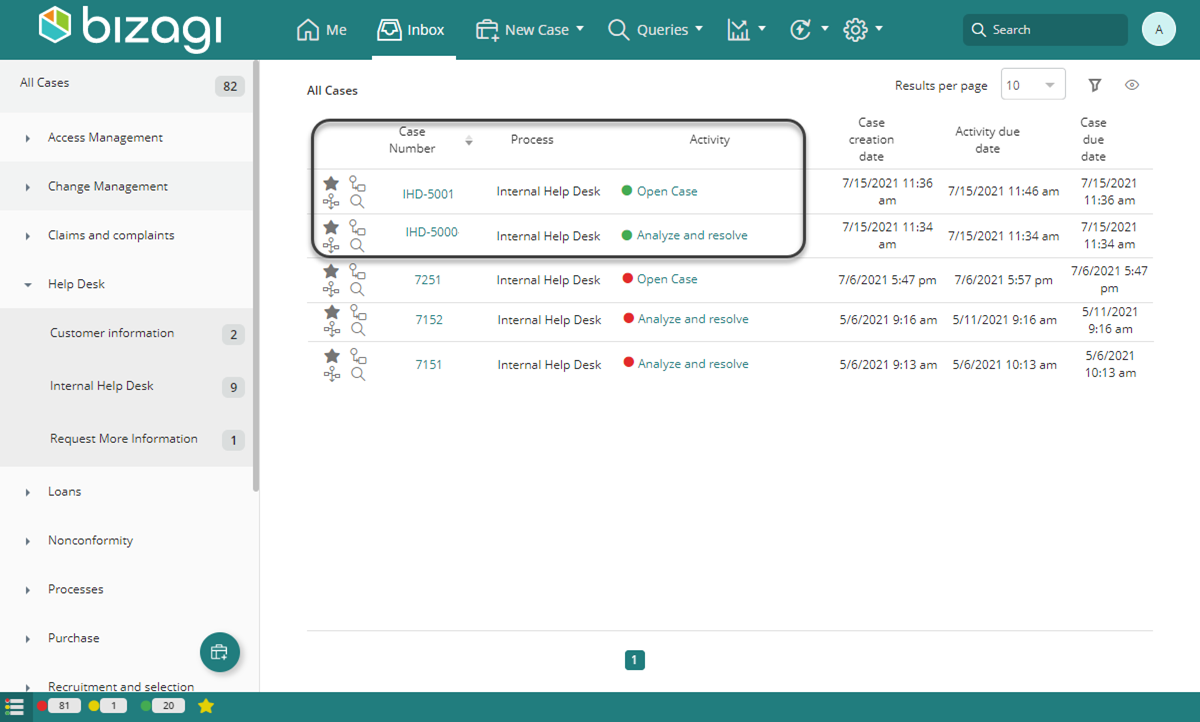Mark case 7151 as favorite star
The width and height of the screenshot is (1200, 722).
tap(331, 356)
